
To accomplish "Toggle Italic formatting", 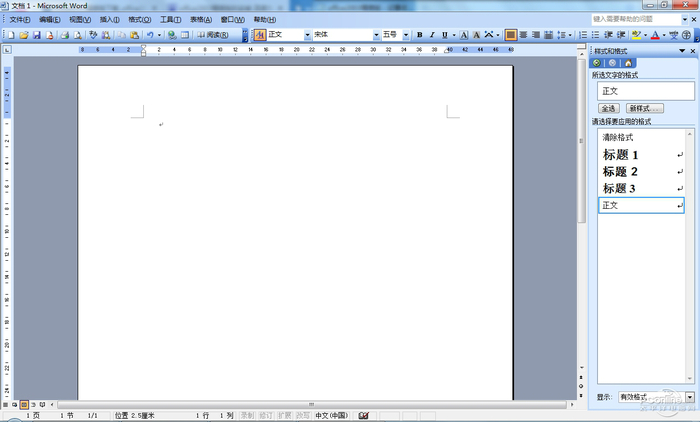I will click(432, 35).
